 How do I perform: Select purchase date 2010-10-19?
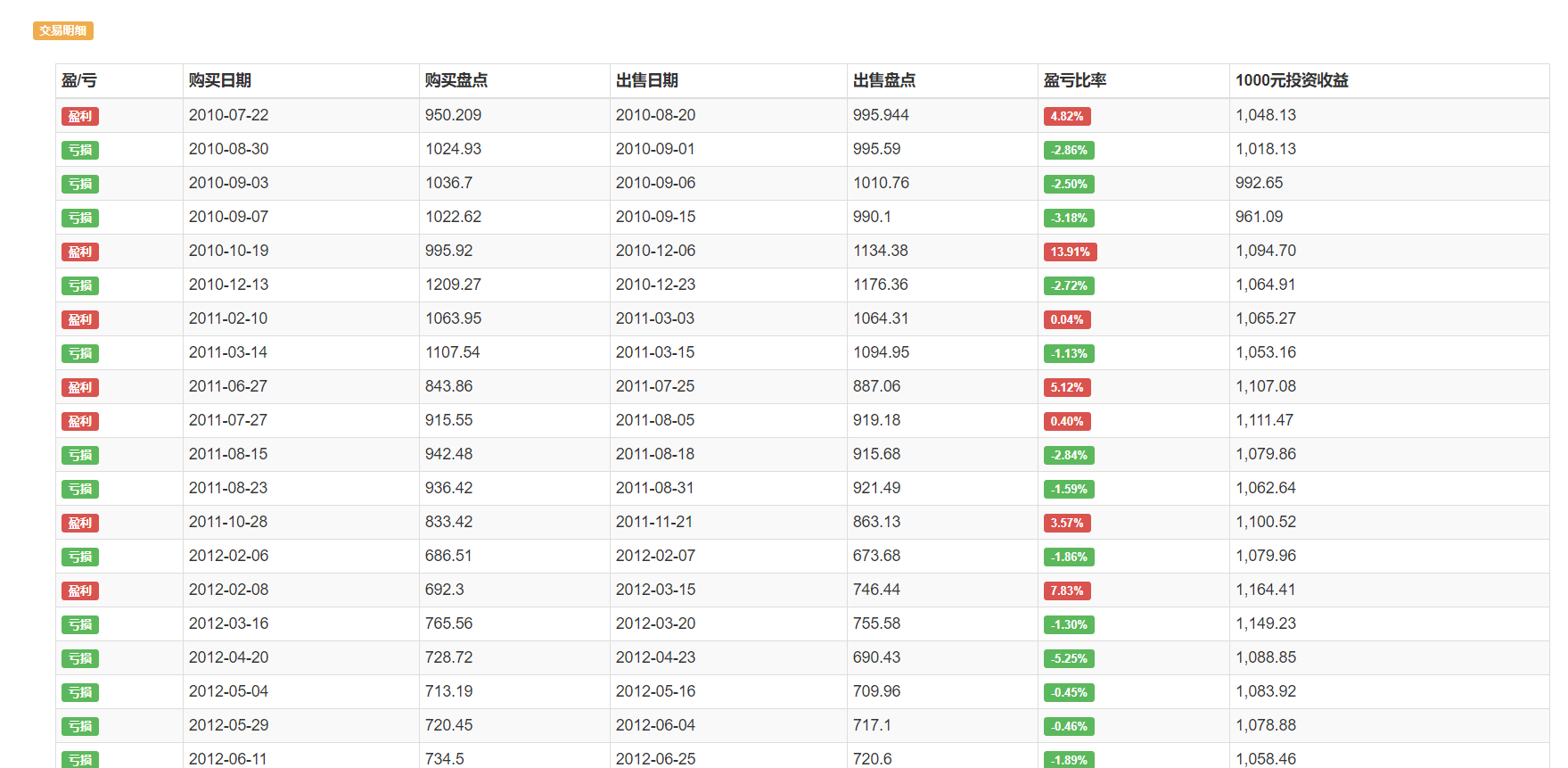click(x=228, y=251)
